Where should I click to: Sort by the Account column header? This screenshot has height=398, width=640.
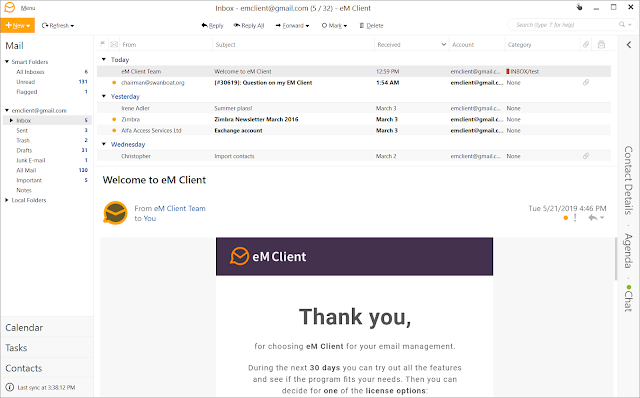click(463, 44)
